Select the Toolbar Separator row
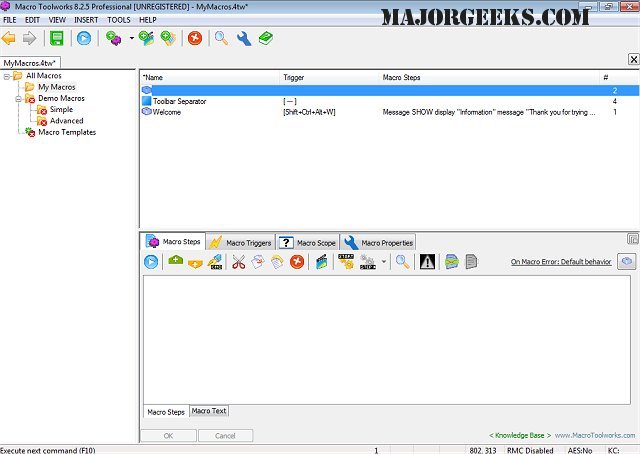This screenshot has width=640, height=454. 390,101
